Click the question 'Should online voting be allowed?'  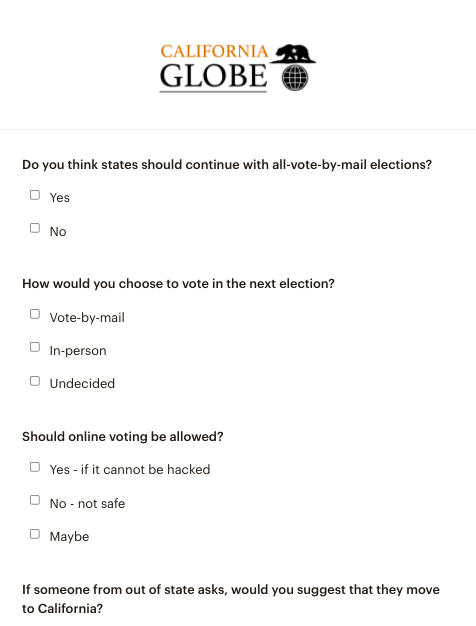coord(123,437)
